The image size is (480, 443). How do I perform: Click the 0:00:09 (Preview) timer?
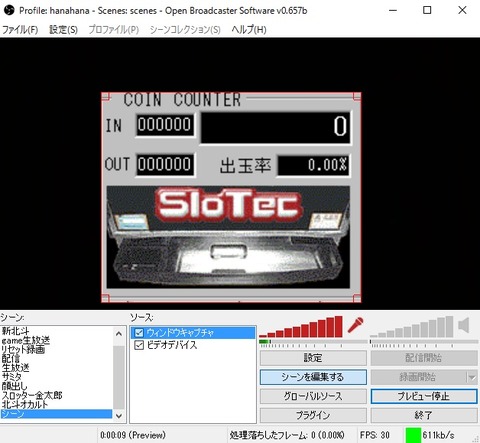[x=133, y=435]
